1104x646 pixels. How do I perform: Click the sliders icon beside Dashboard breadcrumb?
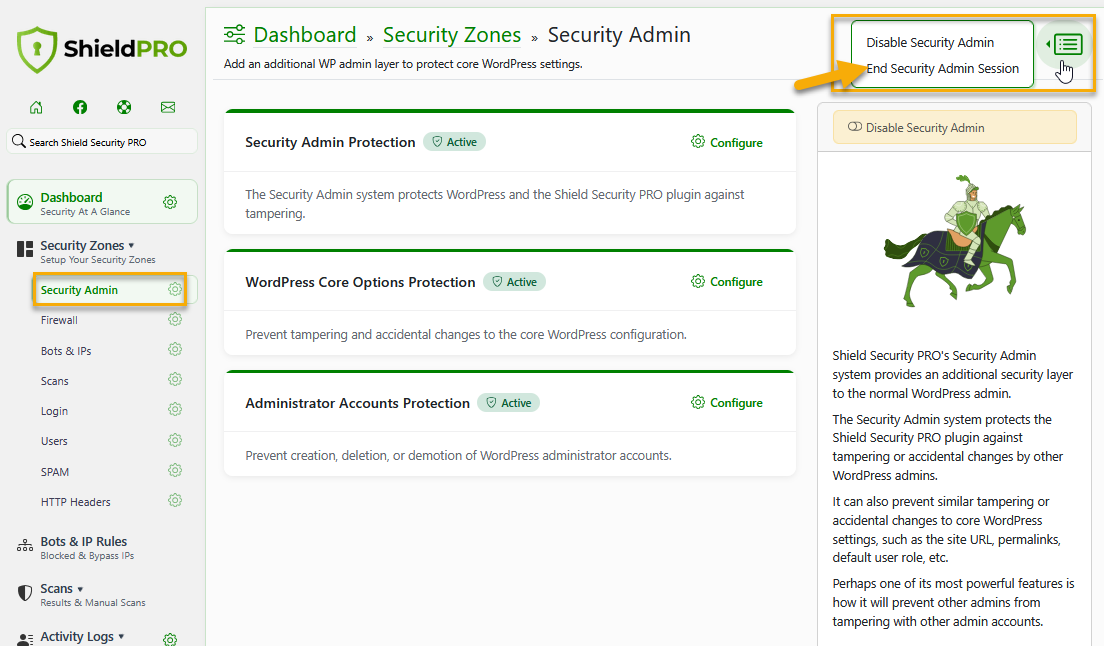point(234,34)
